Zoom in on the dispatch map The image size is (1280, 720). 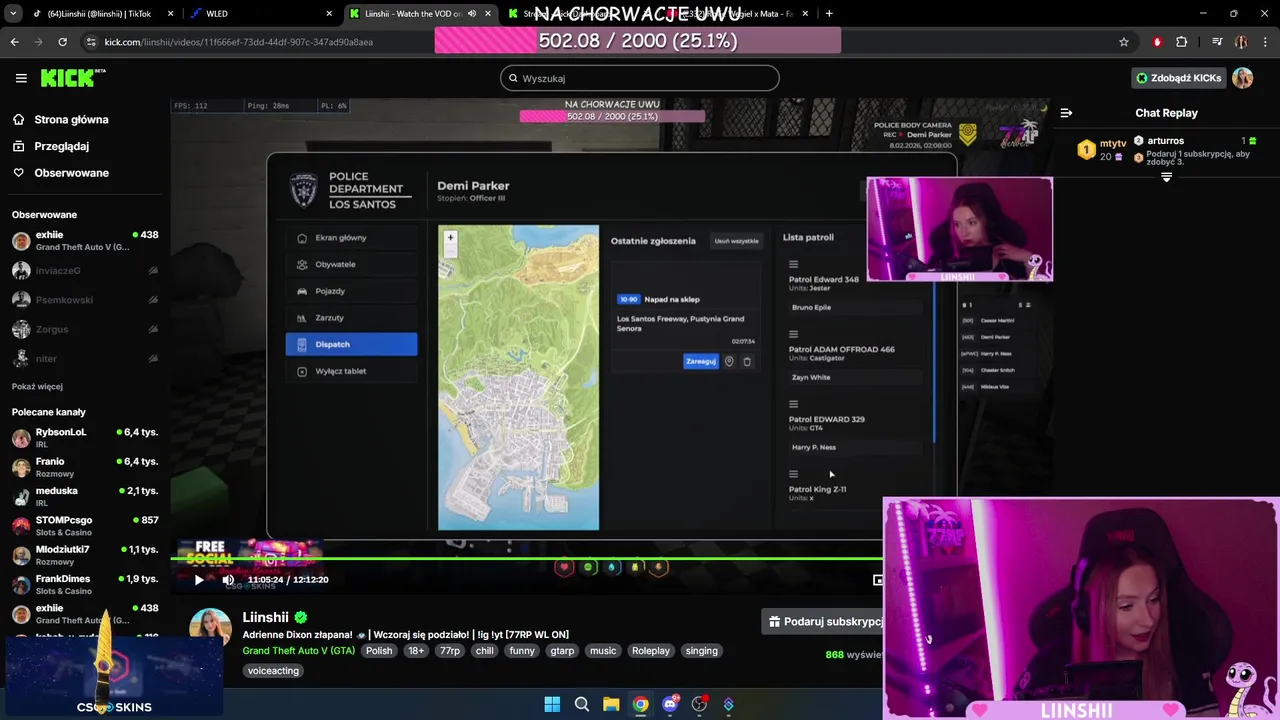pos(450,237)
